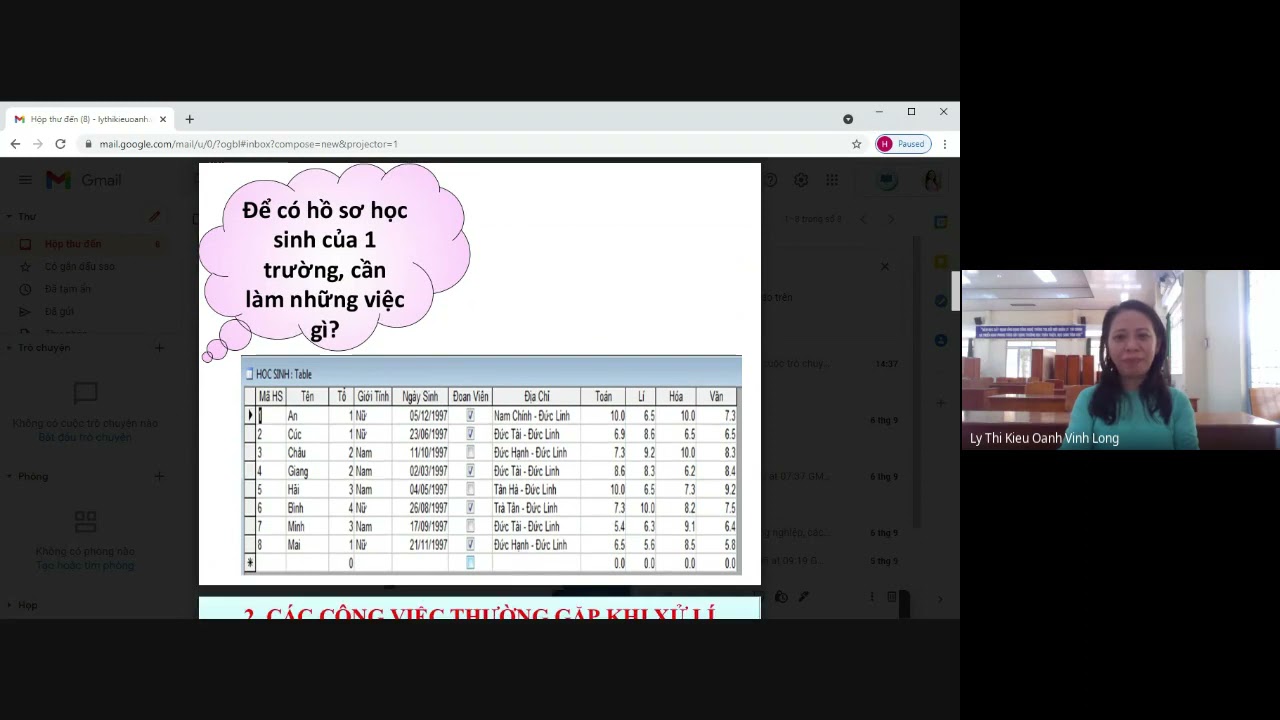Click the Paused profile chip
This screenshot has width=1280, height=720.
coord(903,144)
